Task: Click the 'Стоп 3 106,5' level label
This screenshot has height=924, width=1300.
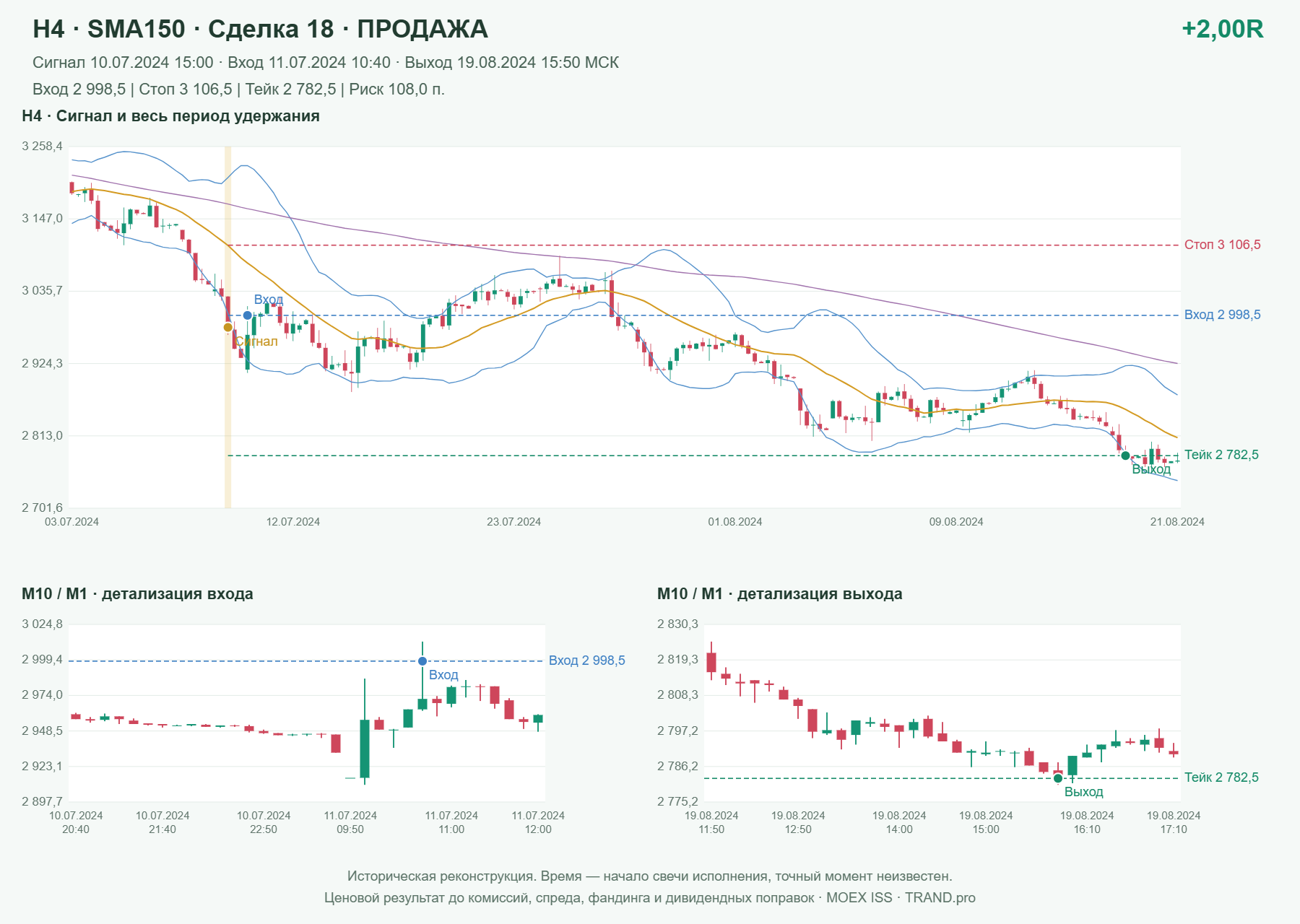Action: (x=1222, y=245)
